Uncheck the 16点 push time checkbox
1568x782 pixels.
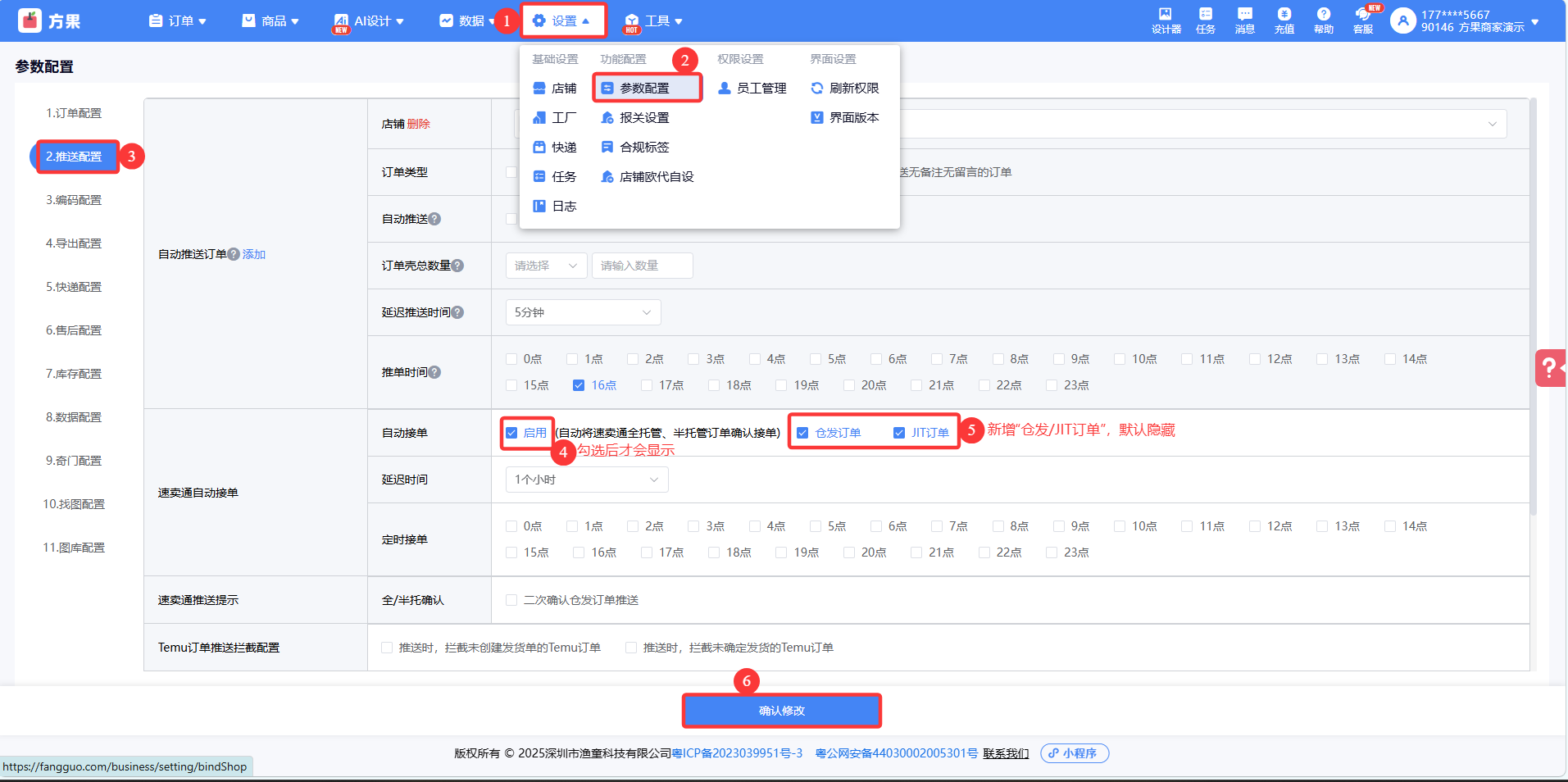579,385
